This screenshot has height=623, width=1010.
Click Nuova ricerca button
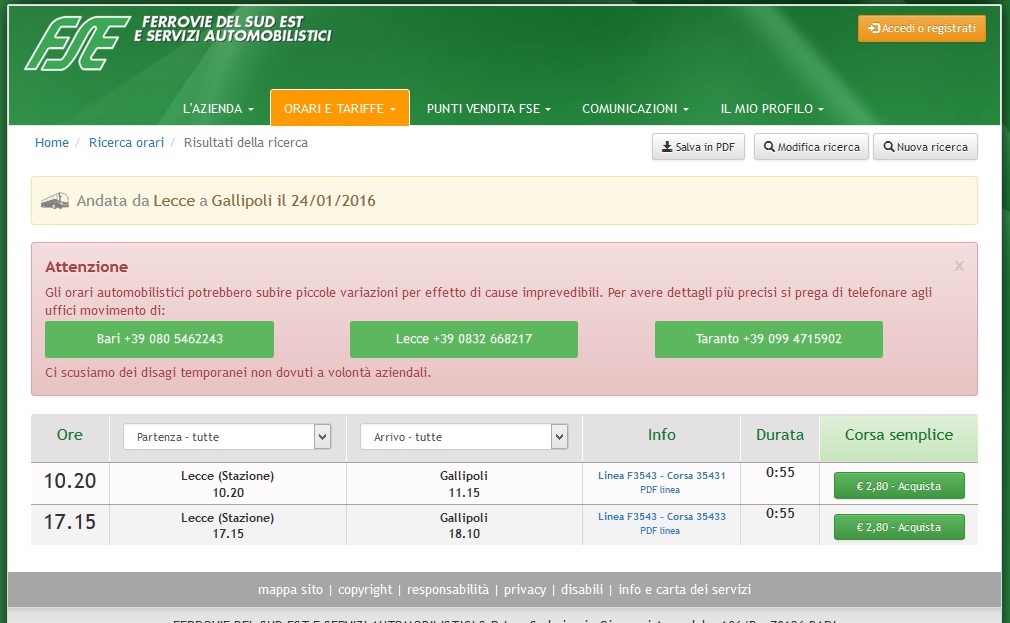coord(925,147)
